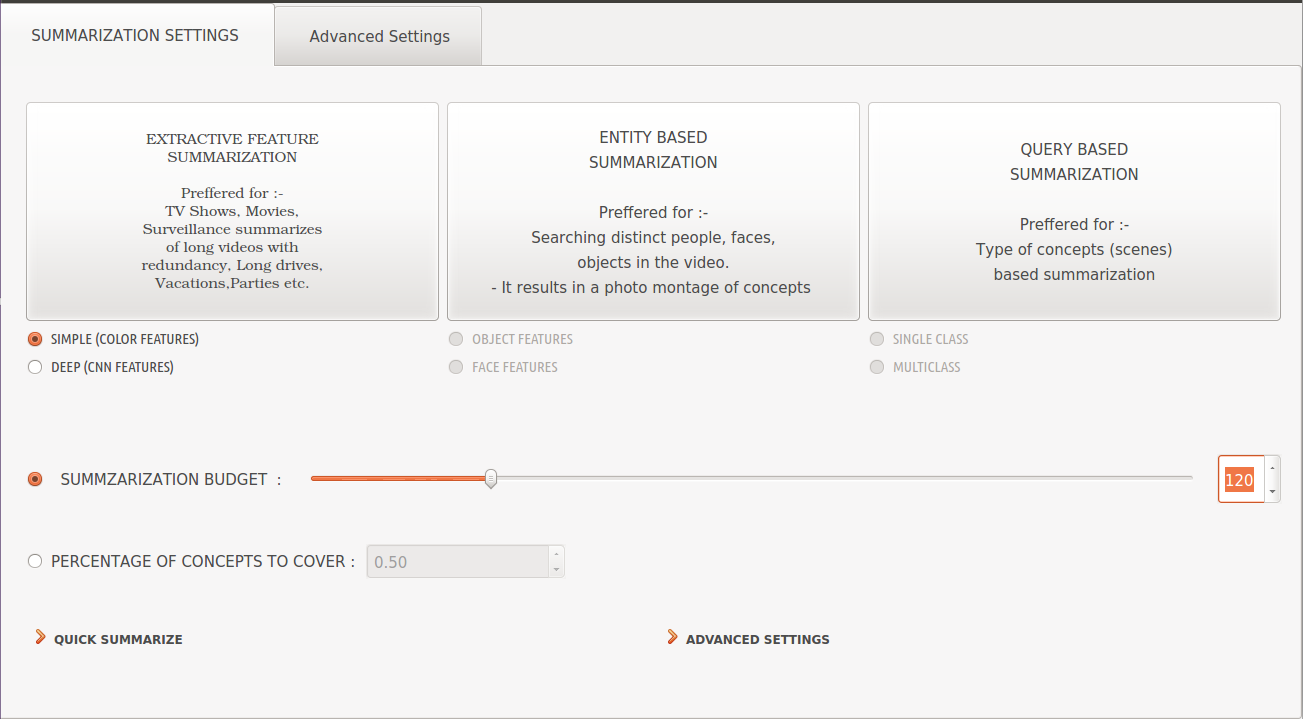Image resolution: width=1303 pixels, height=719 pixels.
Task: Increase budget with the spinbox up arrow
Action: (x=1272, y=467)
